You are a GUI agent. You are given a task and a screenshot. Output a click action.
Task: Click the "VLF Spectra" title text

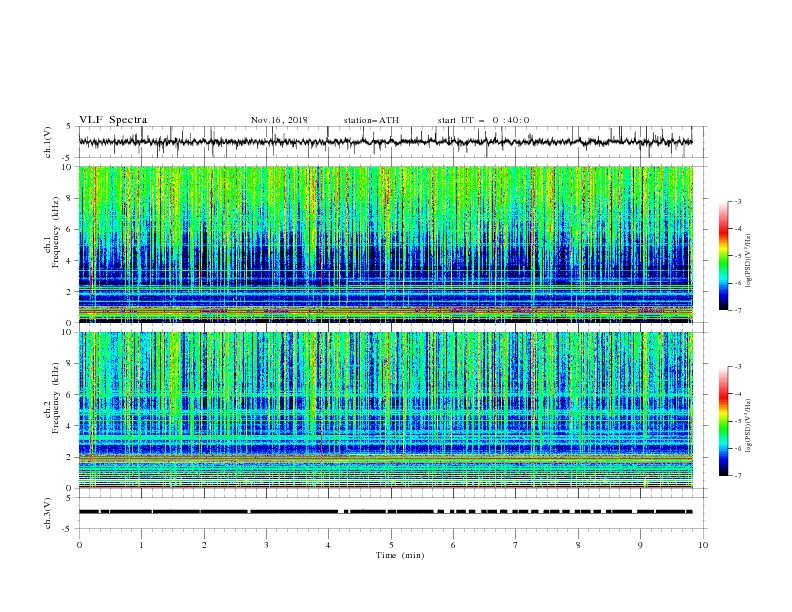(x=113, y=120)
